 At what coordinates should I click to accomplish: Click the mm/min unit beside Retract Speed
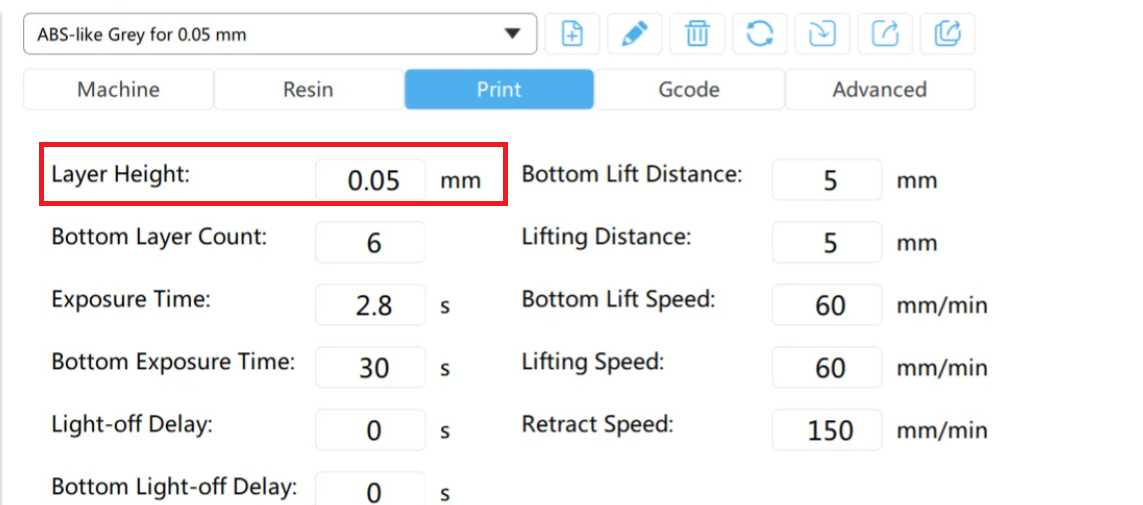[942, 431]
